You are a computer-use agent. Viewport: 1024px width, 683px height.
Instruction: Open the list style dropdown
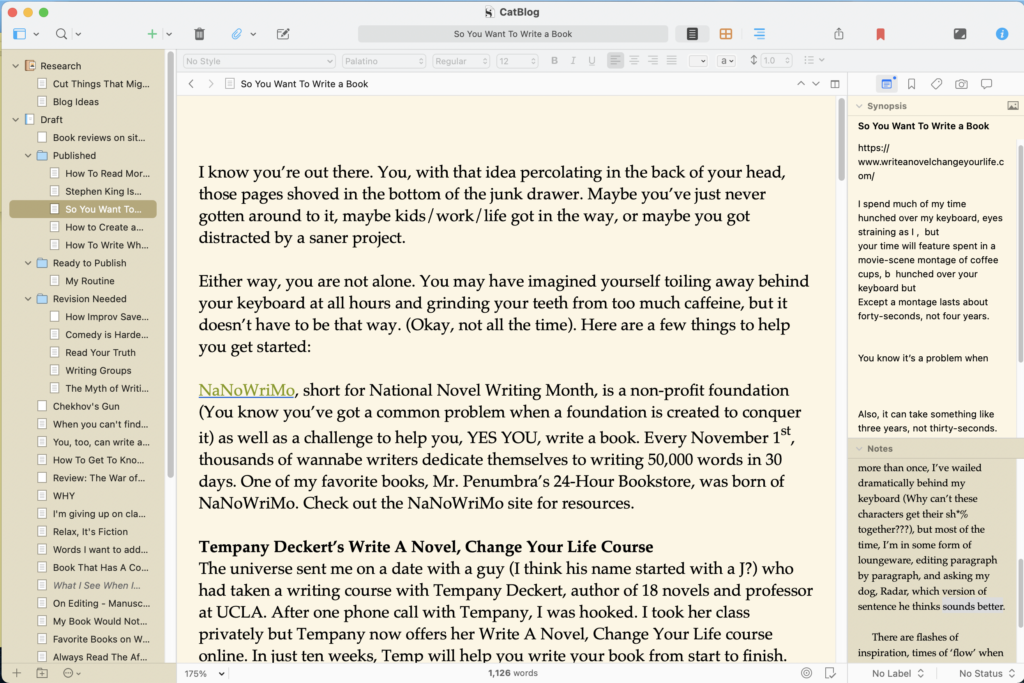point(814,61)
